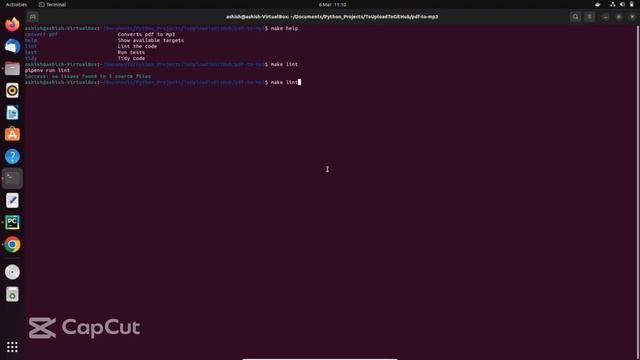Open Google Chrome from dock
The width and height of the screenshot is (640, 360).
[x=12, y=244]
